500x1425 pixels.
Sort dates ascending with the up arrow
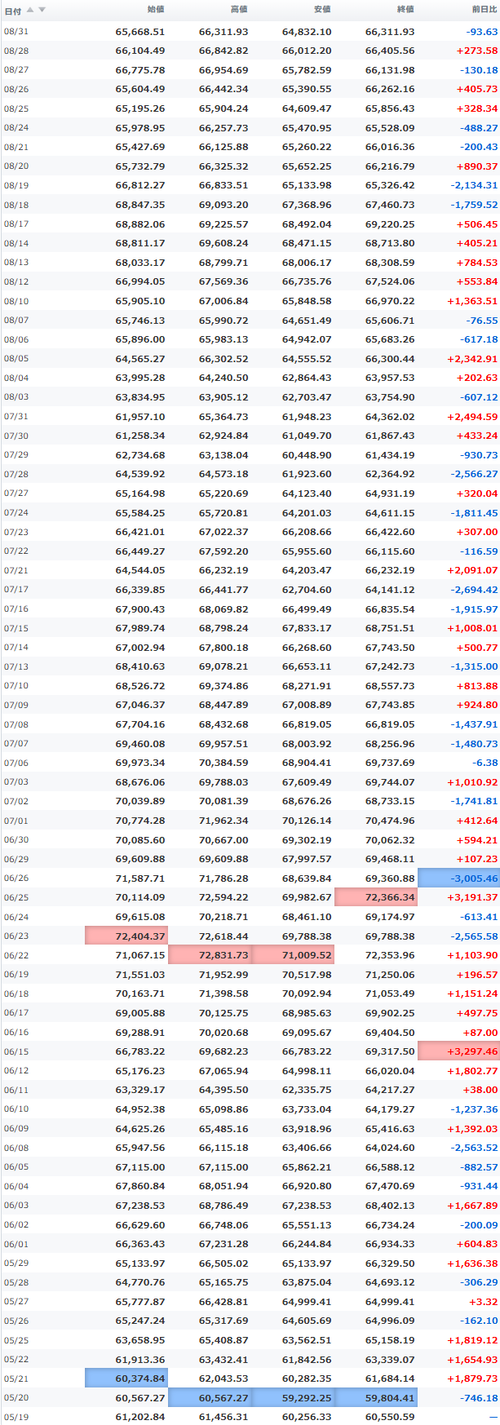point(30,9)
